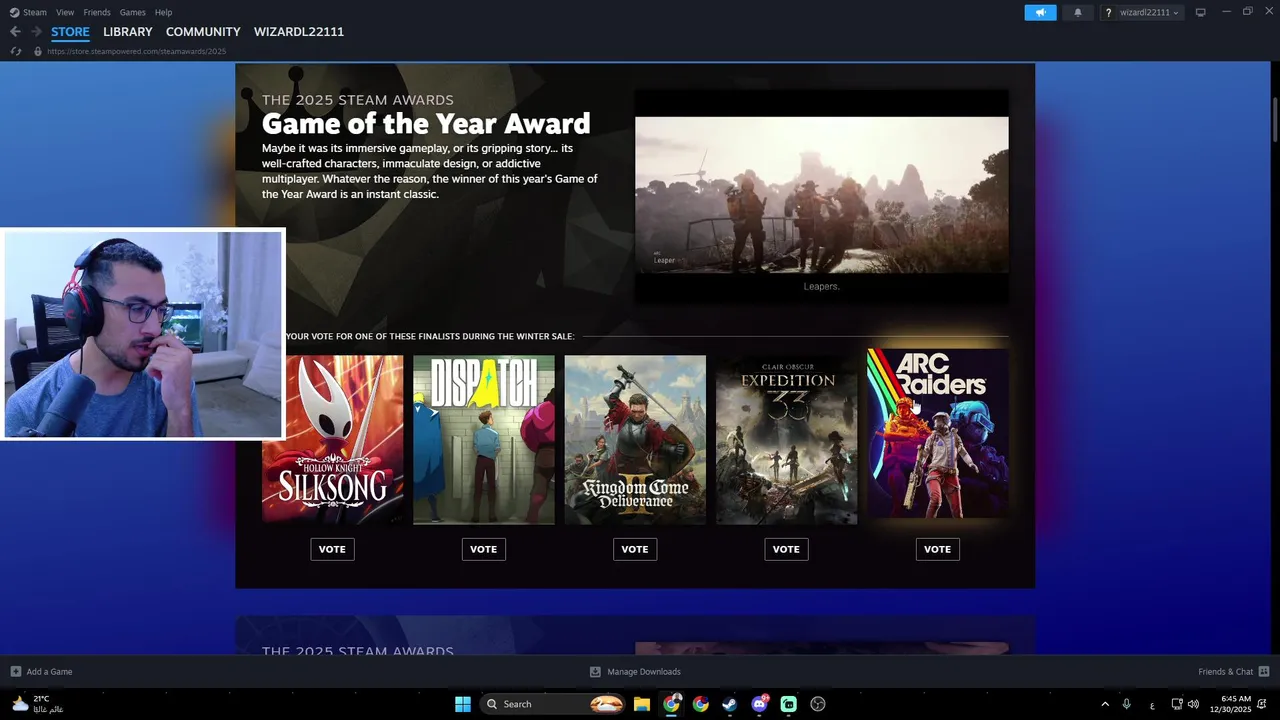Switch to the COMMUNITY tab

(203, 32)
